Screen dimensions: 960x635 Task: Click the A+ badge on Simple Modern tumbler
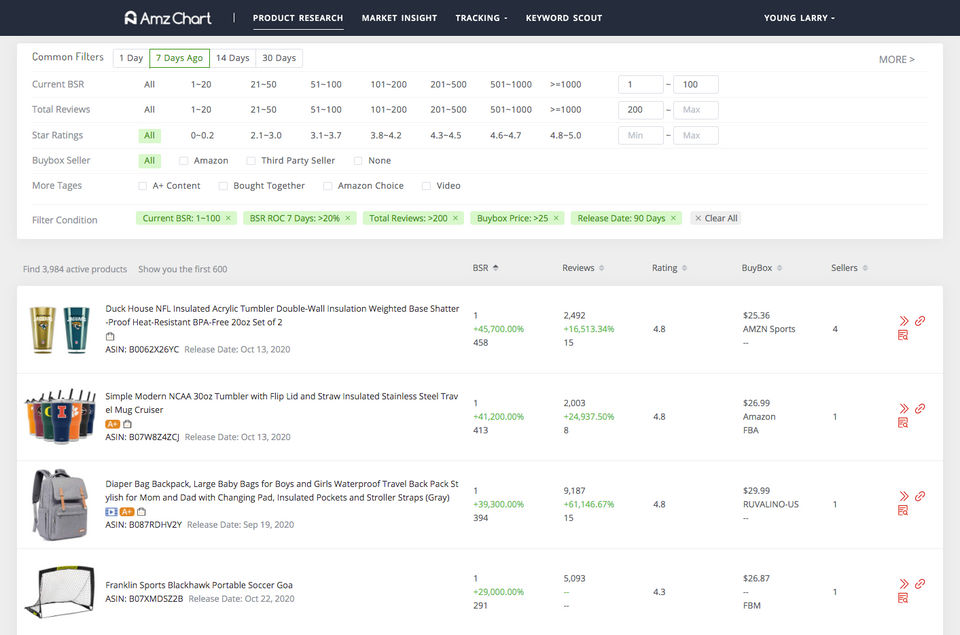[x=112, y=424]
